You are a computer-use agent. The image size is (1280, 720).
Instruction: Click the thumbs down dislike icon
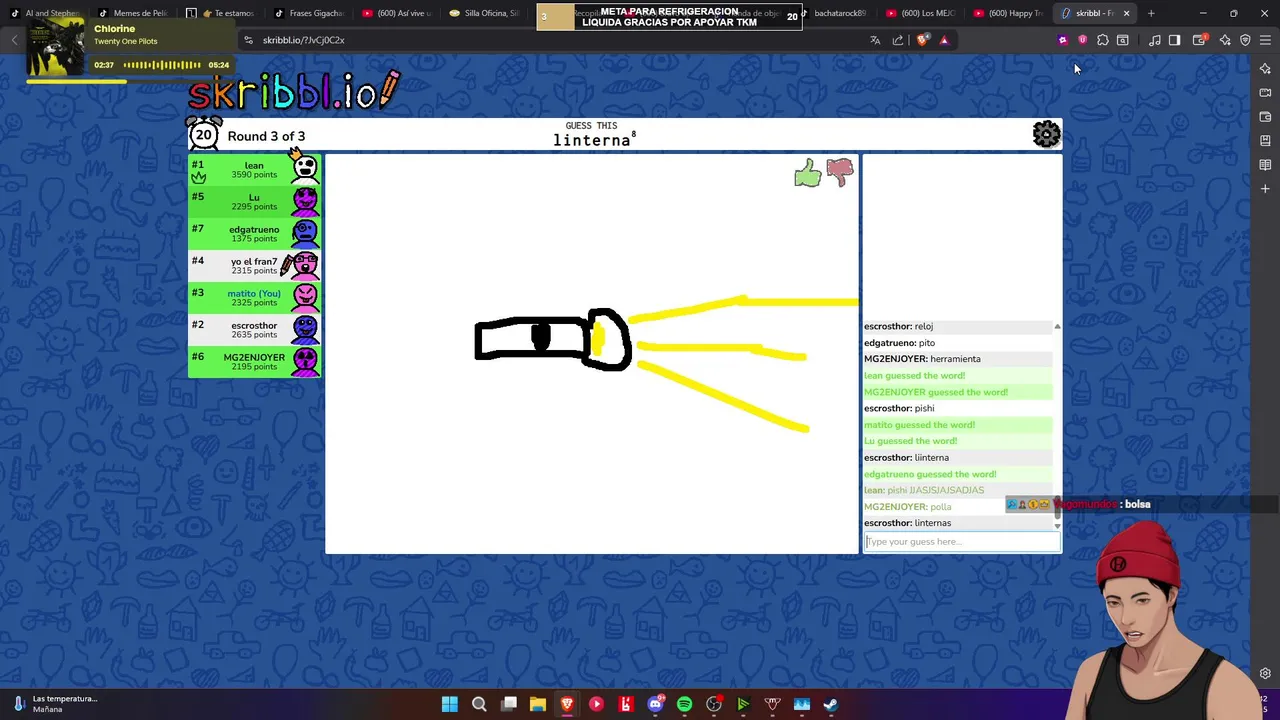click(840, 173)
